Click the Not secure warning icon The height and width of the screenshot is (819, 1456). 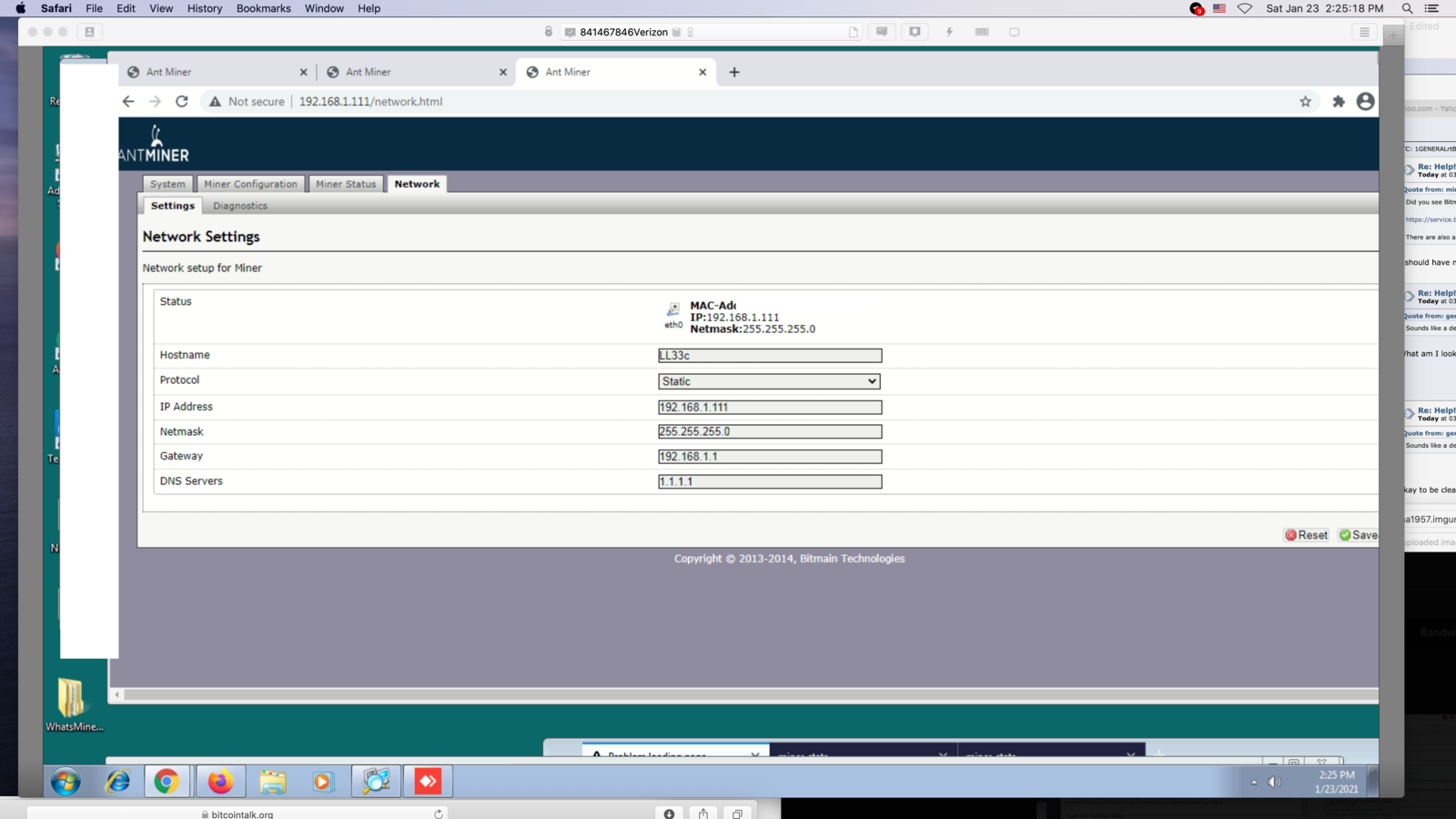pos(215,101)
